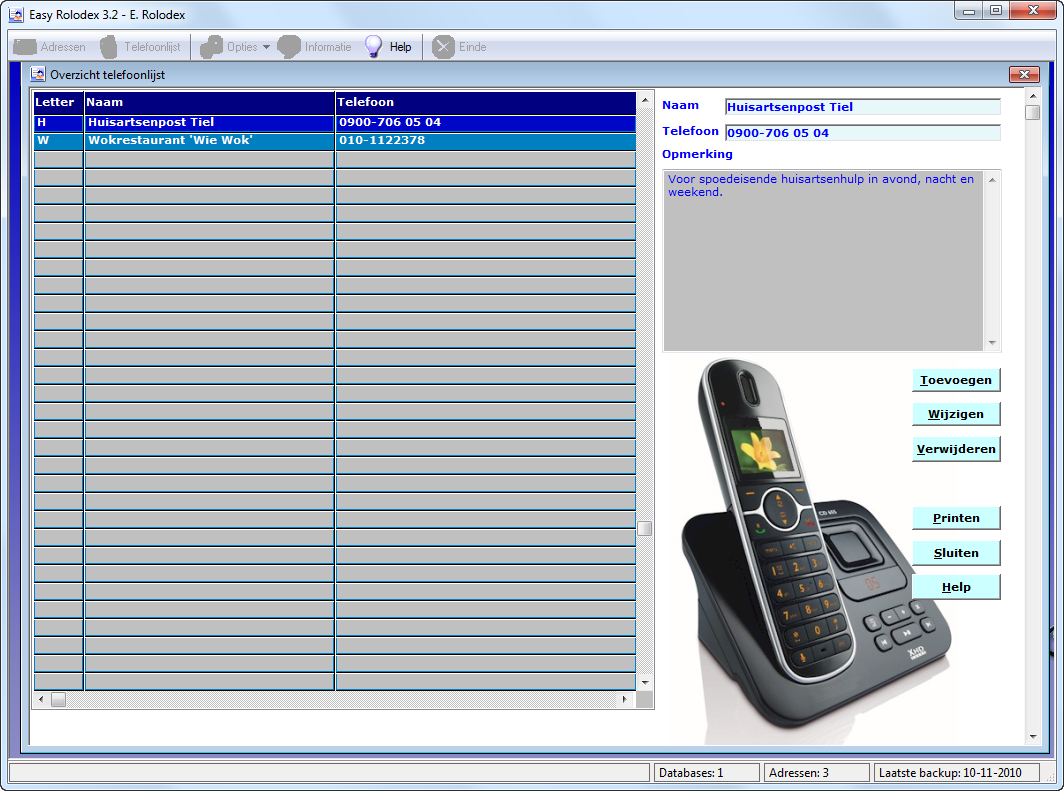Click the Sluiten button
Screen dimensions: 1064x791
tap(955, 552)
